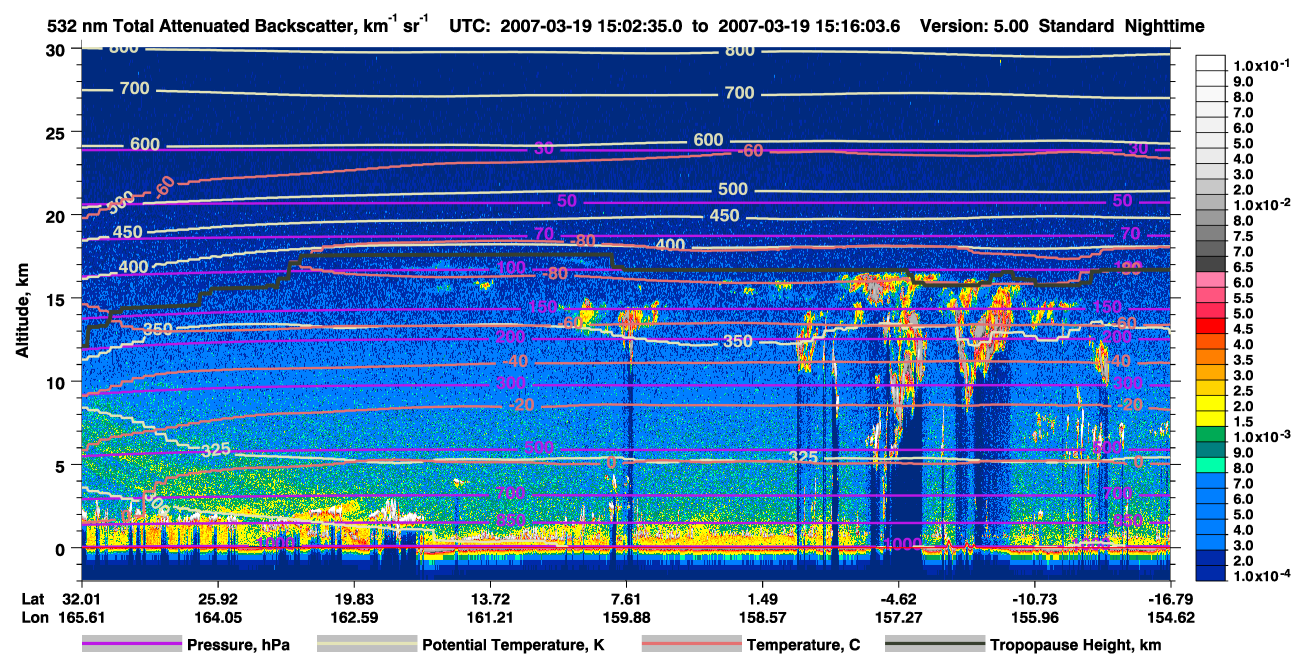
Task: Click the "532 nm Total Attenuated Backscatter" title
Action: point(237,27)
